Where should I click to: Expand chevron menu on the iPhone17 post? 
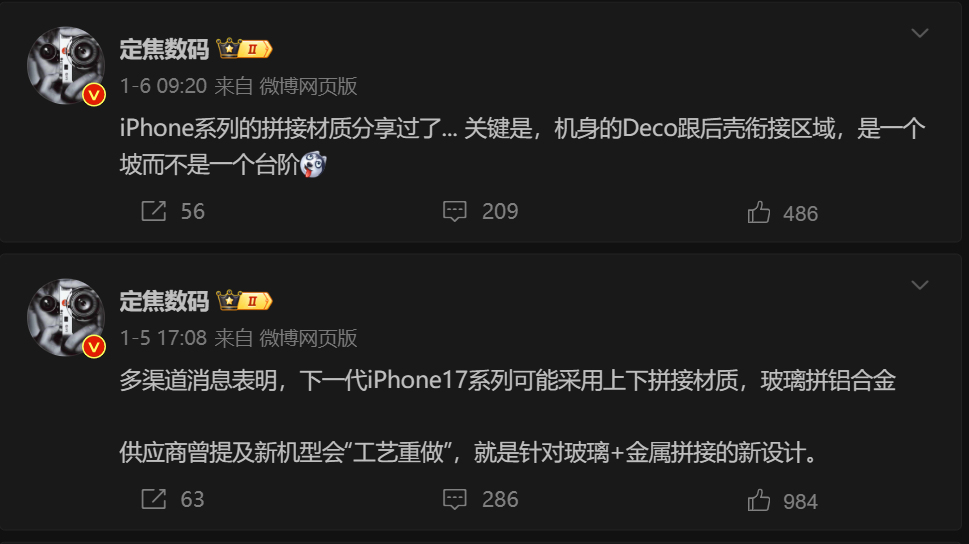920,285
